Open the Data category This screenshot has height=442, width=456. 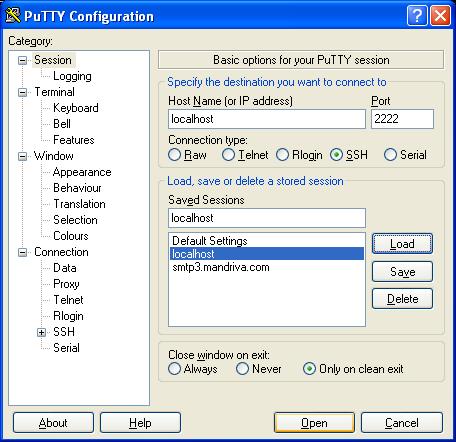65,268
